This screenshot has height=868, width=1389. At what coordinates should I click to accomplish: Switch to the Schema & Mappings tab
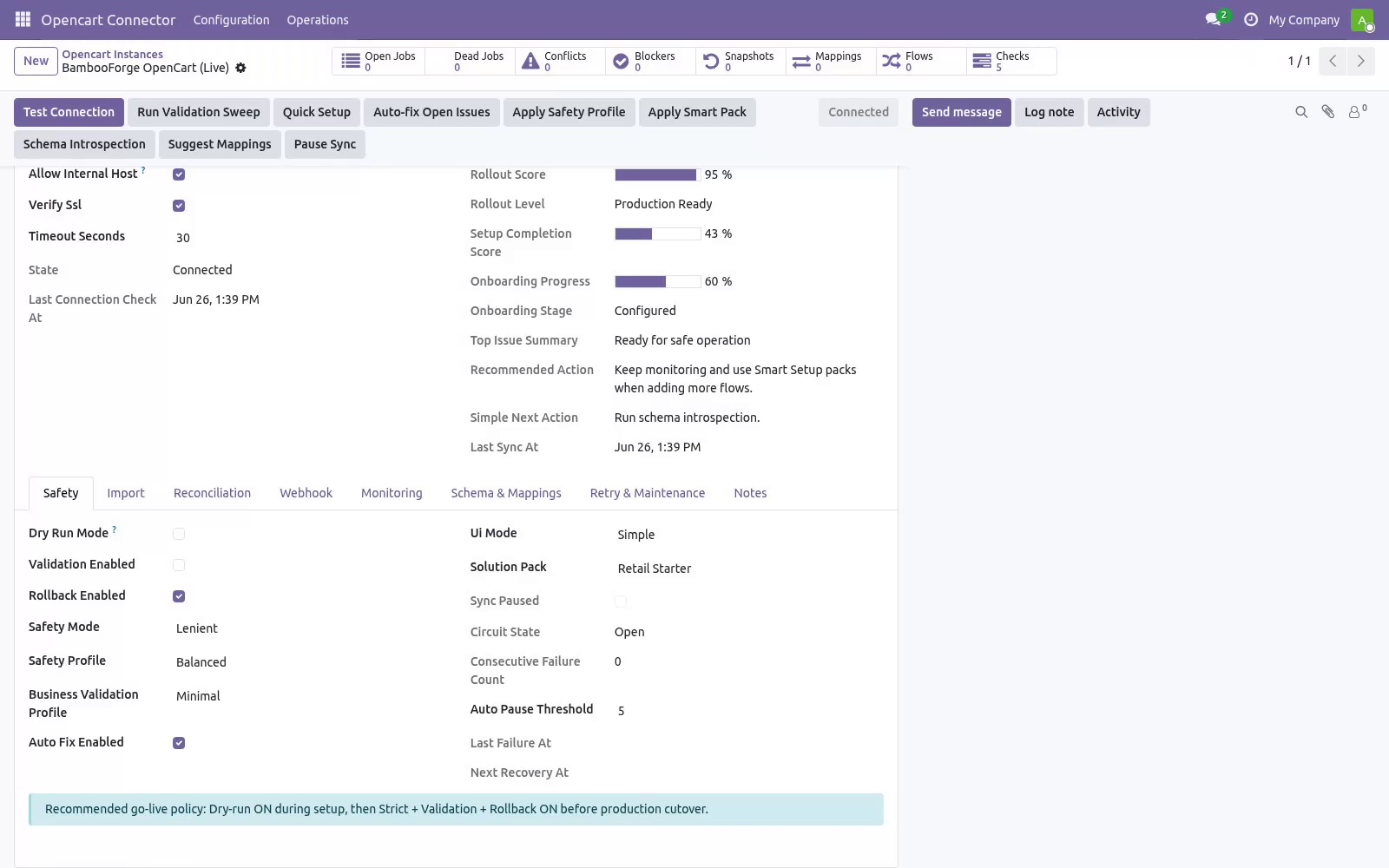(506, 493)
